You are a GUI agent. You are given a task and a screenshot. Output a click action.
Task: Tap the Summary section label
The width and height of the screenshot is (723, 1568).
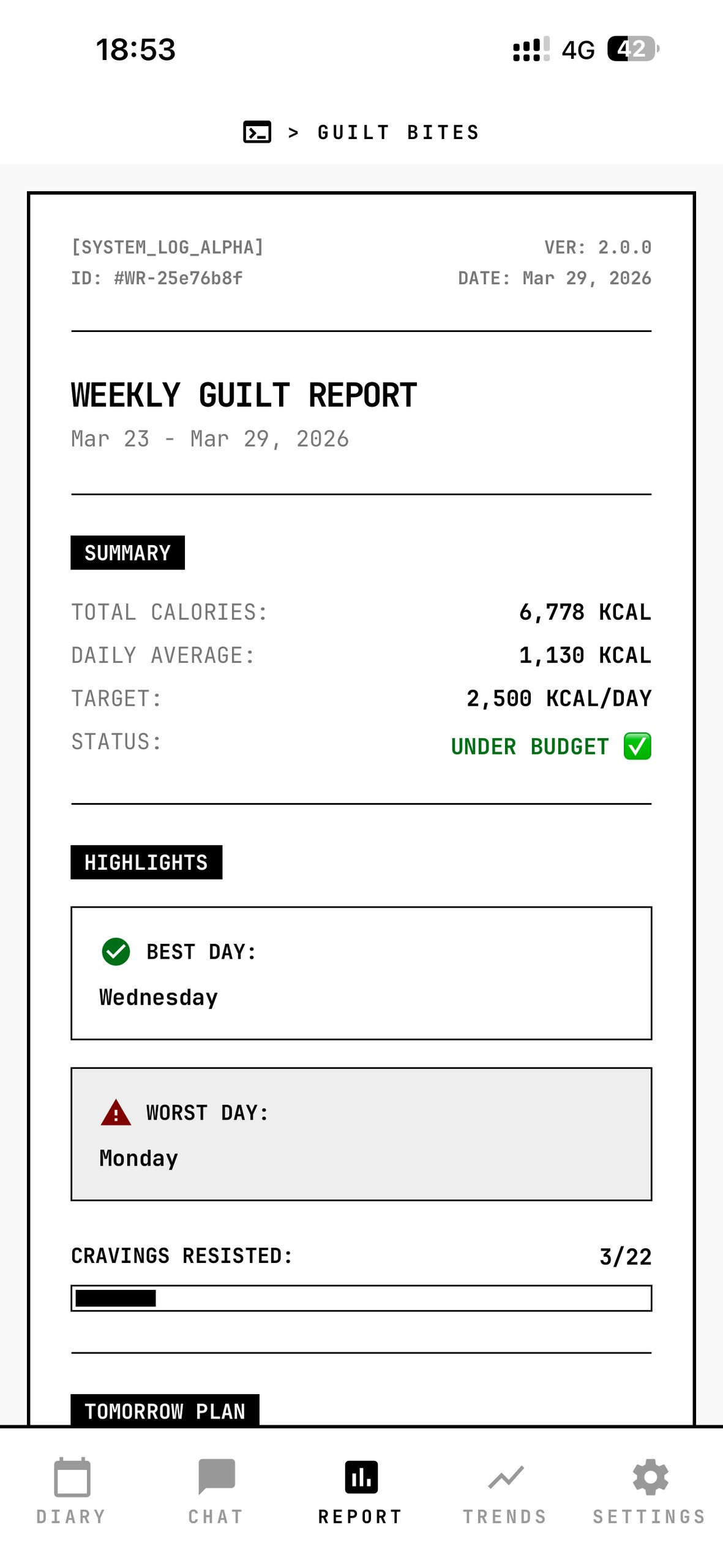127,552
